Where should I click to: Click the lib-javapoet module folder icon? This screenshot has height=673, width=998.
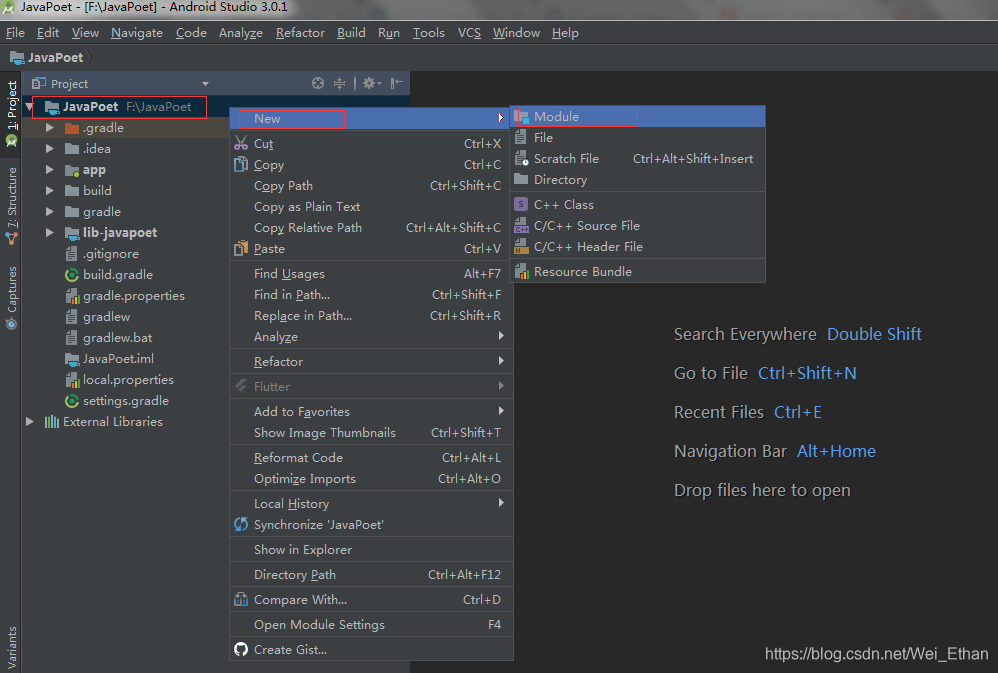click(x=72, y=232)
